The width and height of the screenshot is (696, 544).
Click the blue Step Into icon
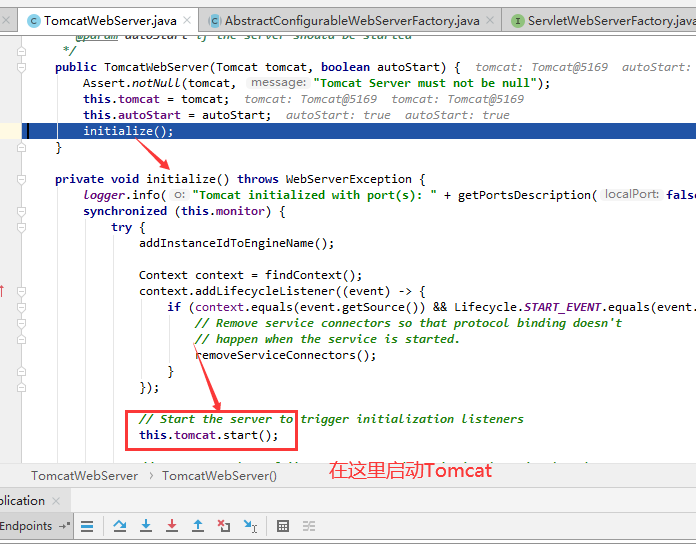tap(146, 526)
